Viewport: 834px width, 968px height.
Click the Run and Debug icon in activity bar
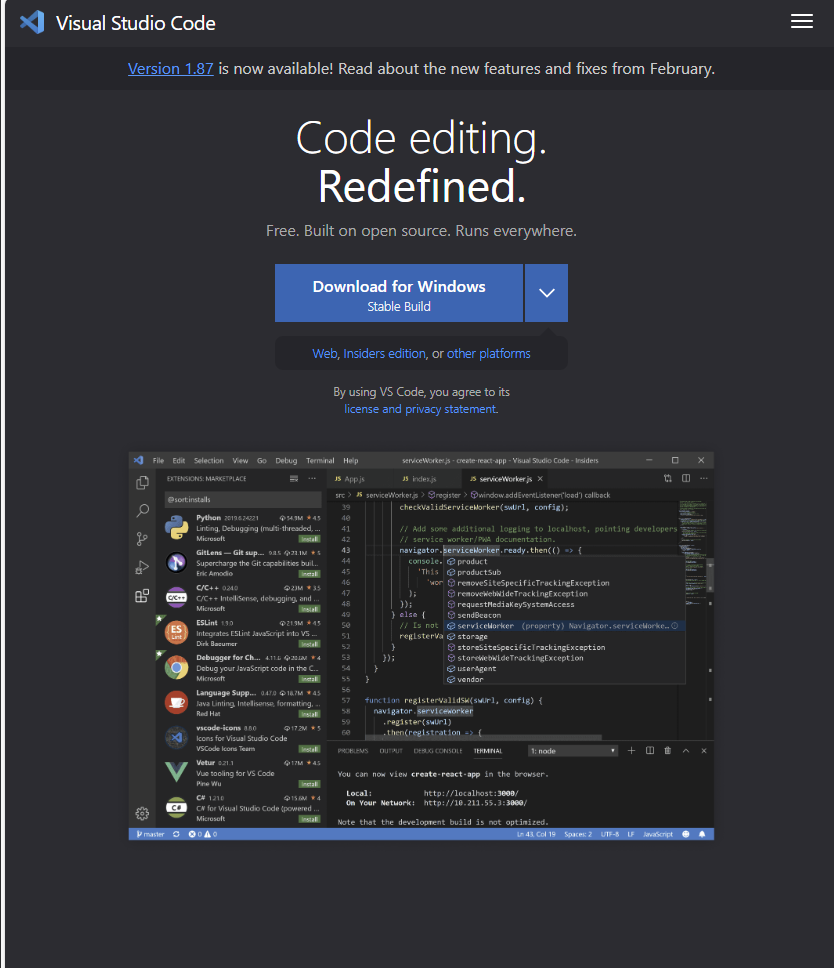click(142, 567)
